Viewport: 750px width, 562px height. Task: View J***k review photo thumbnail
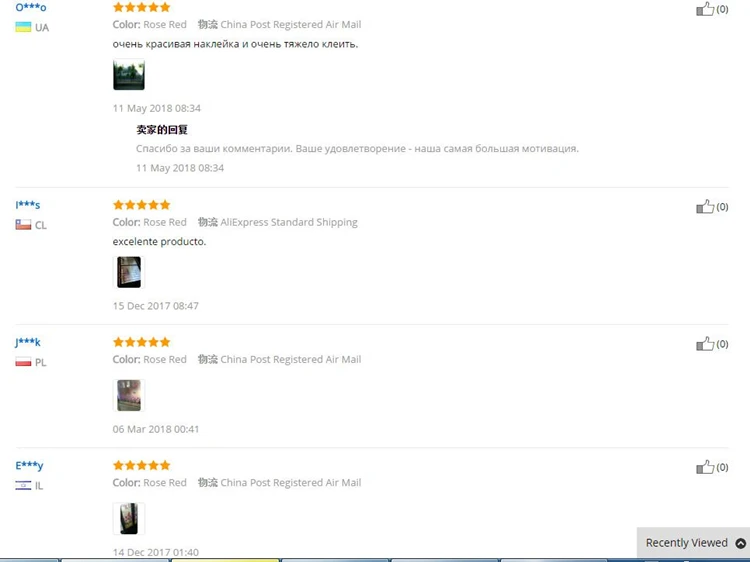(x=129, y=396)
